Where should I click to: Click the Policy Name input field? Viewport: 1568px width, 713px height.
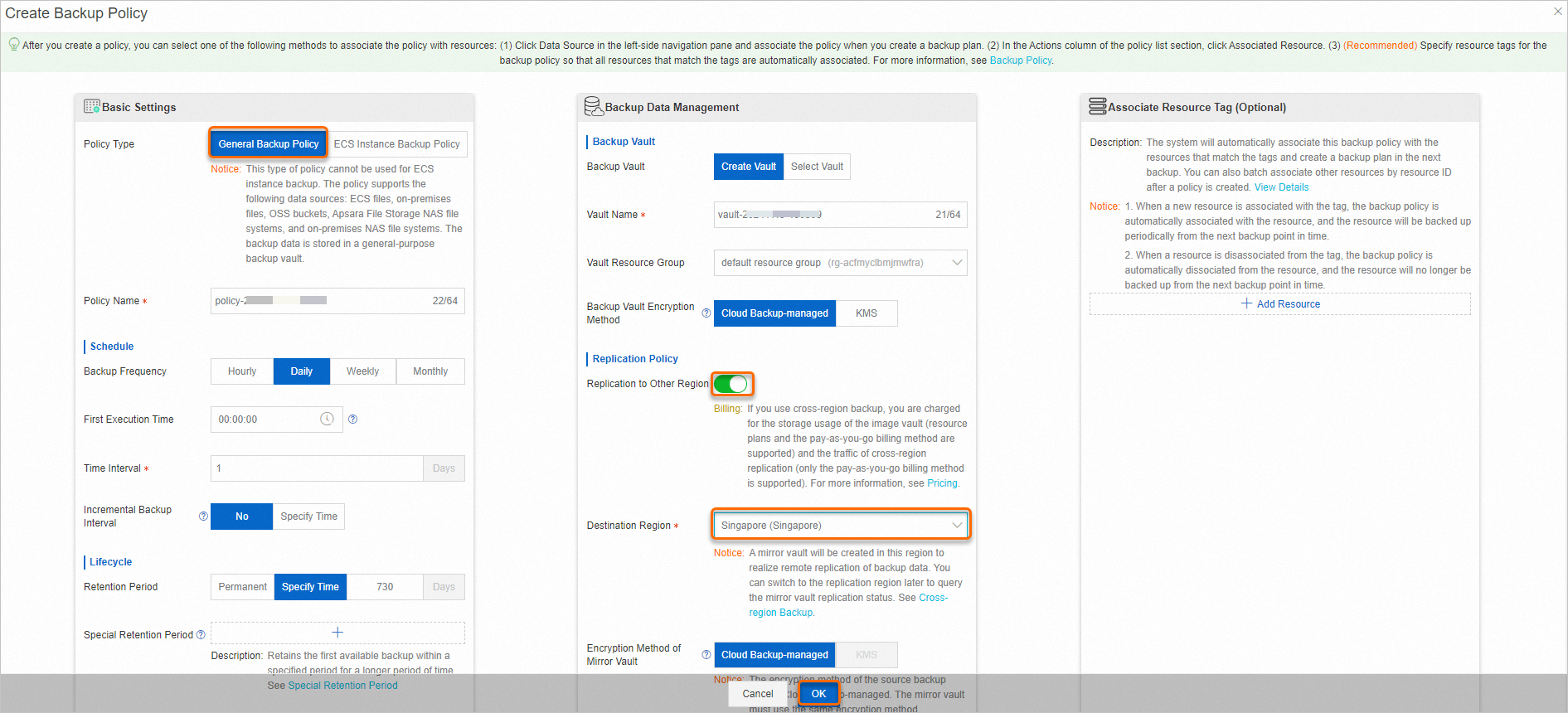coord(337,301)
